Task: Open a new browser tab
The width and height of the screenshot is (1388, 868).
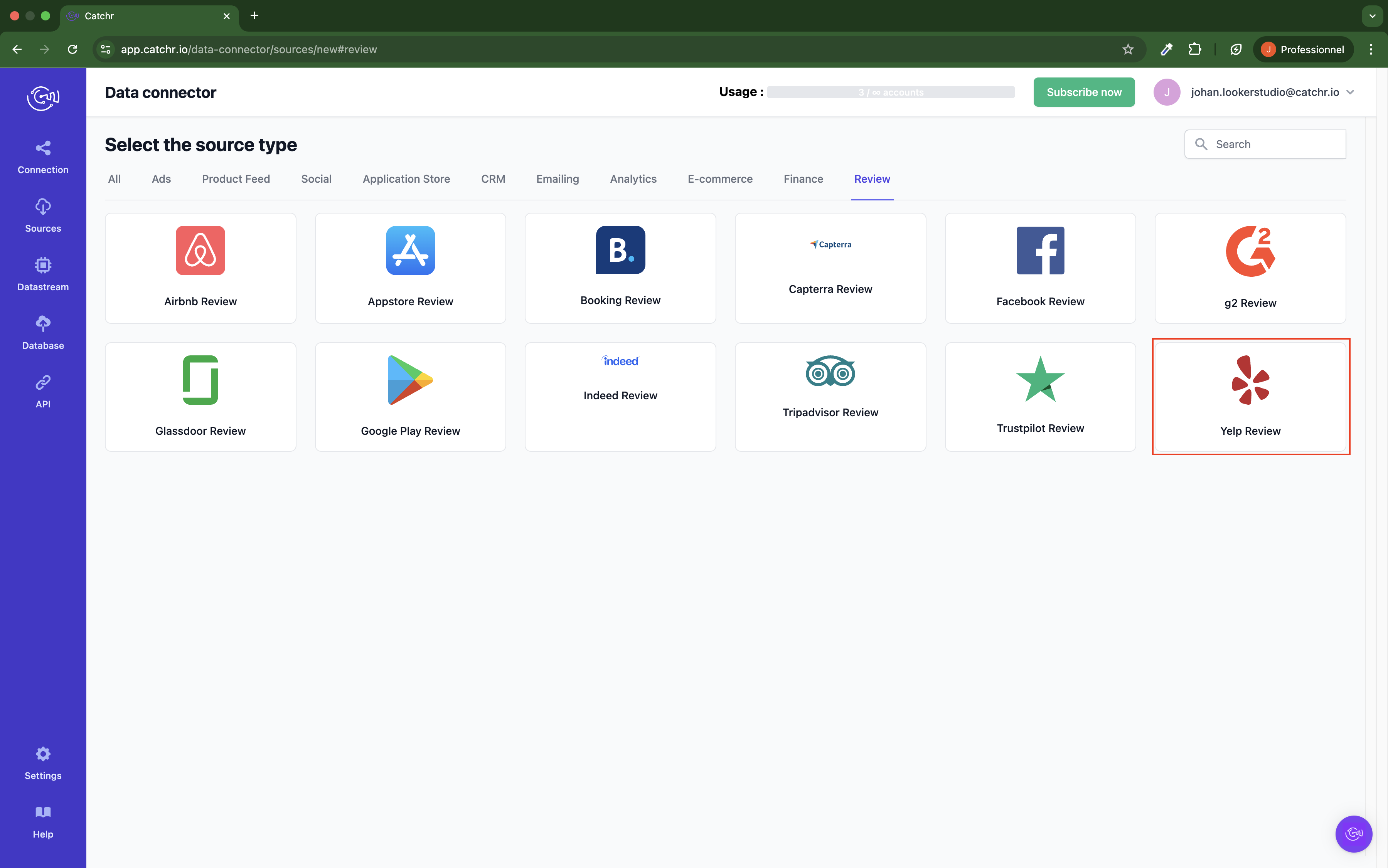Action: pyautogui.click(x=254, y=15)
